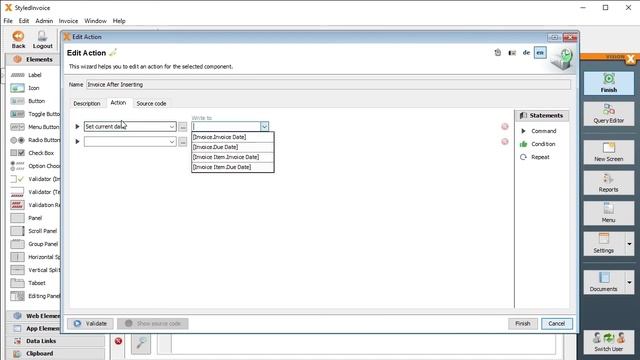
Task: Select the Group Panel element
Action: (x=34, y=244)
